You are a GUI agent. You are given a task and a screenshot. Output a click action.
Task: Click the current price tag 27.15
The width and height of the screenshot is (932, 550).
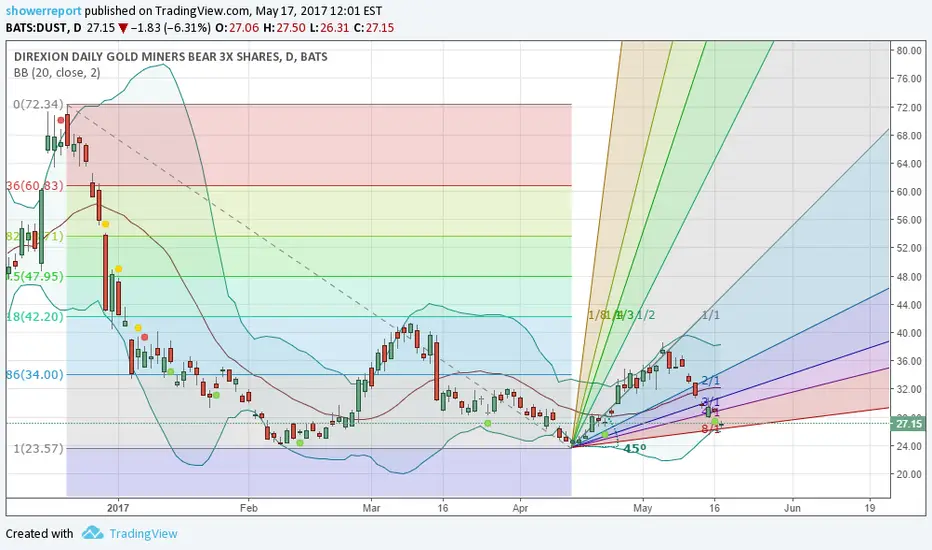click(x=909, y=424)
